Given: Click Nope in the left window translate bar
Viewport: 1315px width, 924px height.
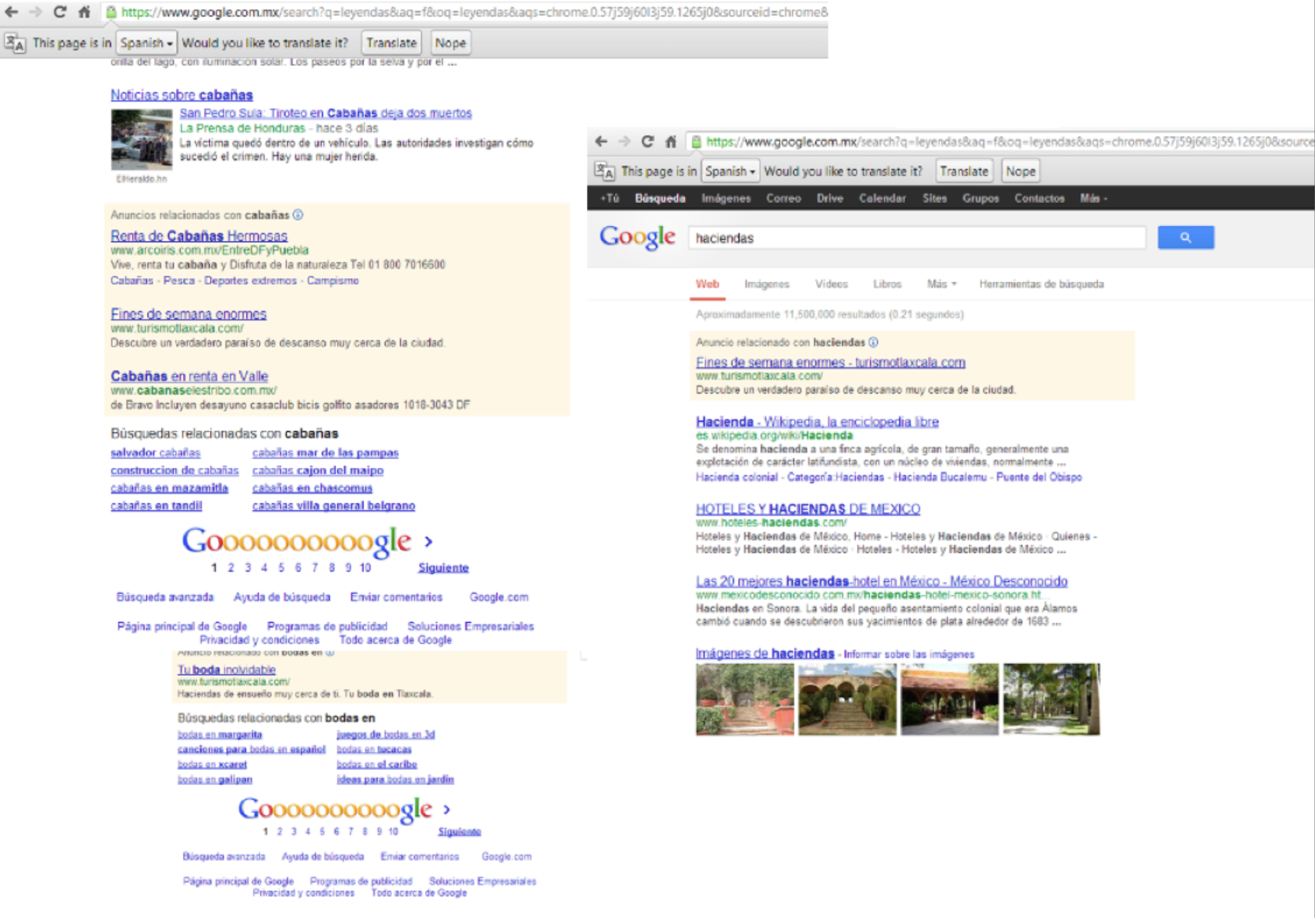Looking at the screenshot, I should [450, 42].
